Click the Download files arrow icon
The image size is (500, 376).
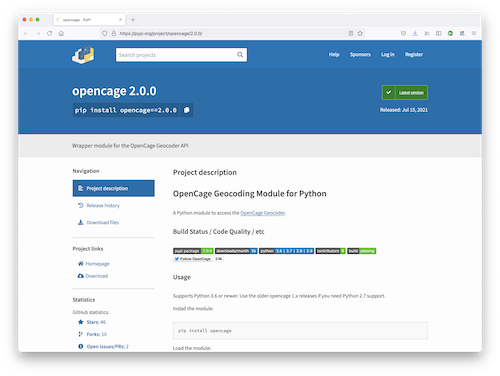click(80, 222)
